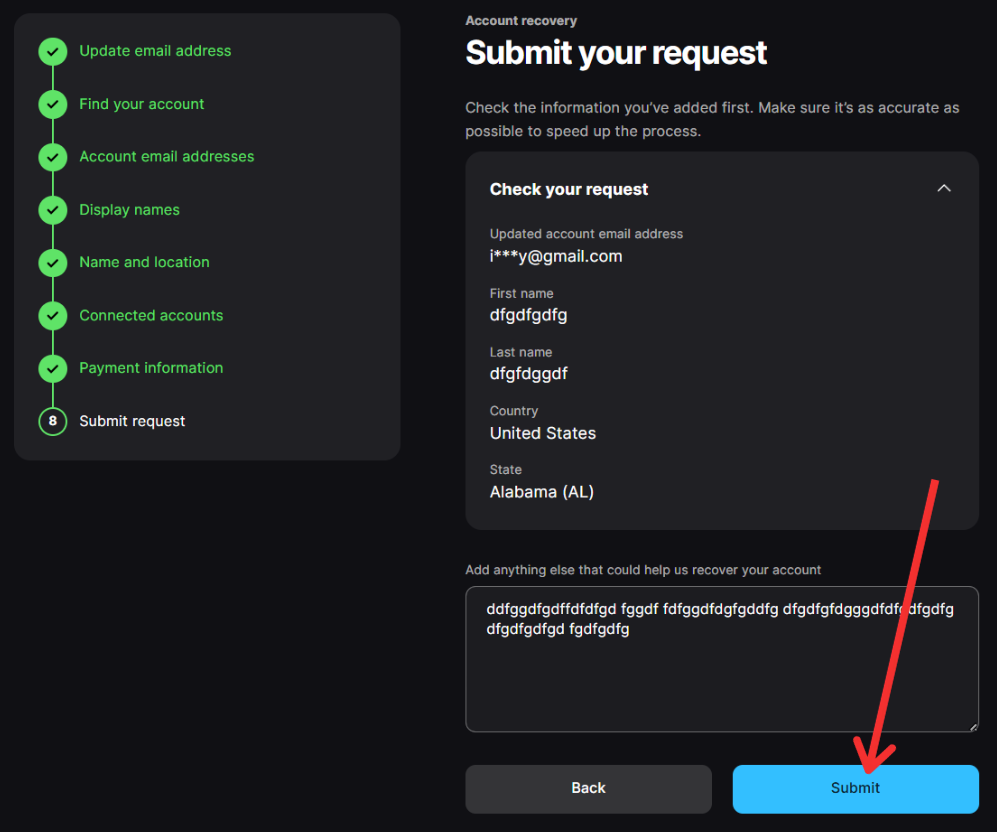The image size is (997, 832).
Task: Collapse the Check your request section
Action: tap(943, 189)
